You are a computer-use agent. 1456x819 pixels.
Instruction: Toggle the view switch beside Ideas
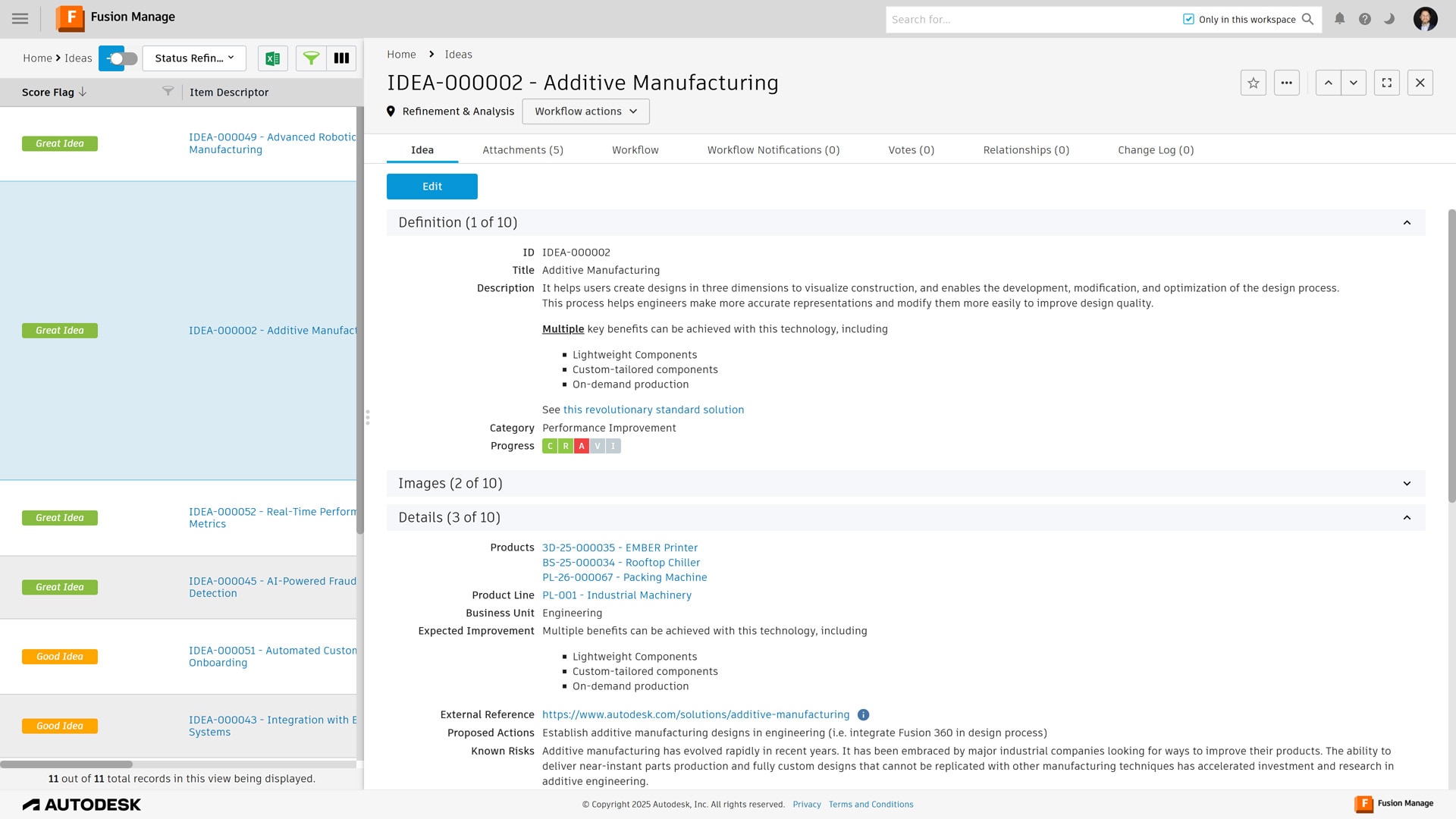coord(119,58)
